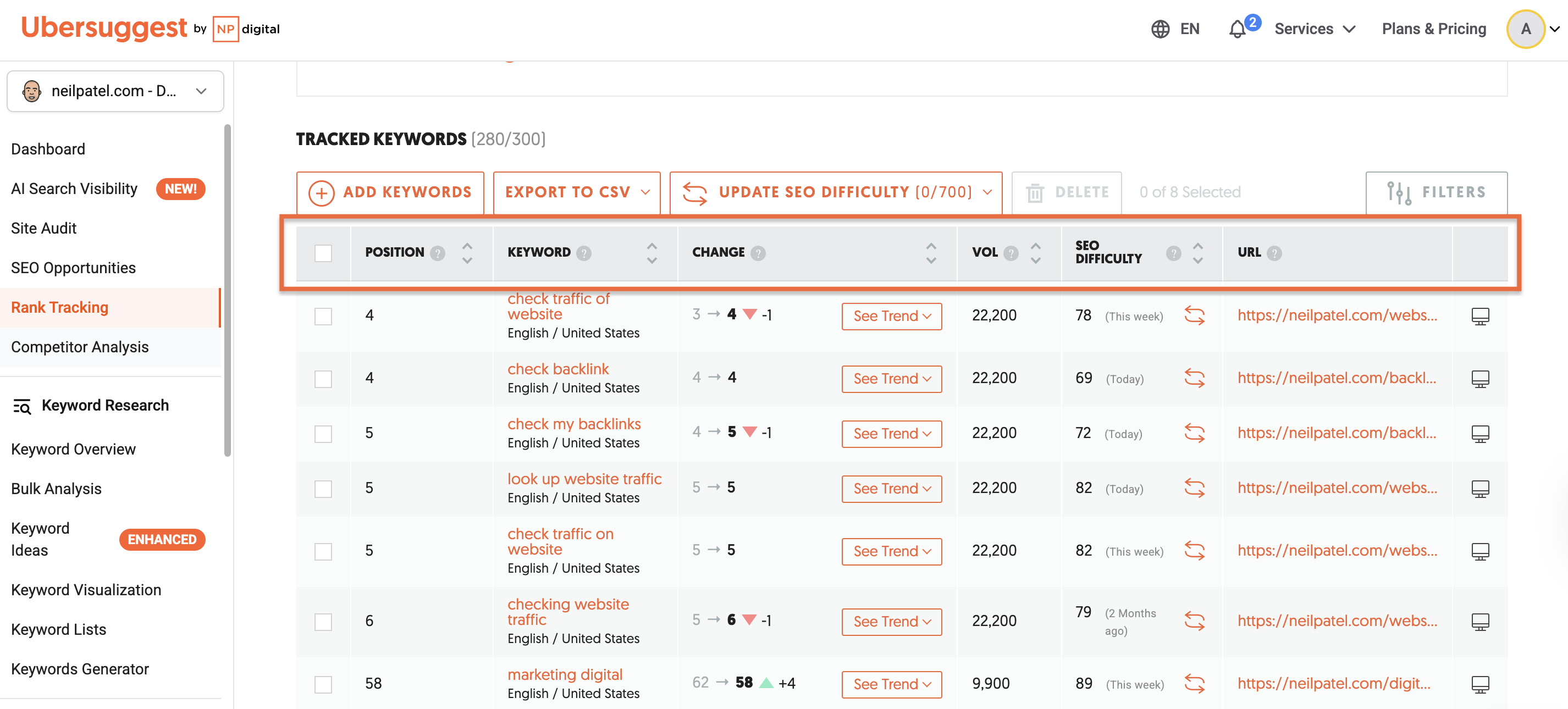The image size is (1568, 709).
Task: Open Dashboard in sidebar
Action: pos(48,148)
